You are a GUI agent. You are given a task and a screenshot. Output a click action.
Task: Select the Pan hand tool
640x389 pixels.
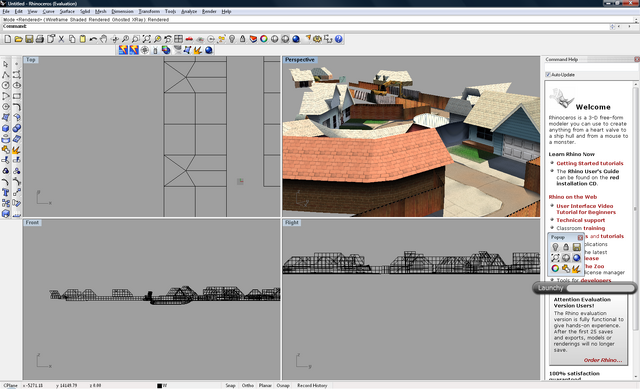click(x=104, y=39)
